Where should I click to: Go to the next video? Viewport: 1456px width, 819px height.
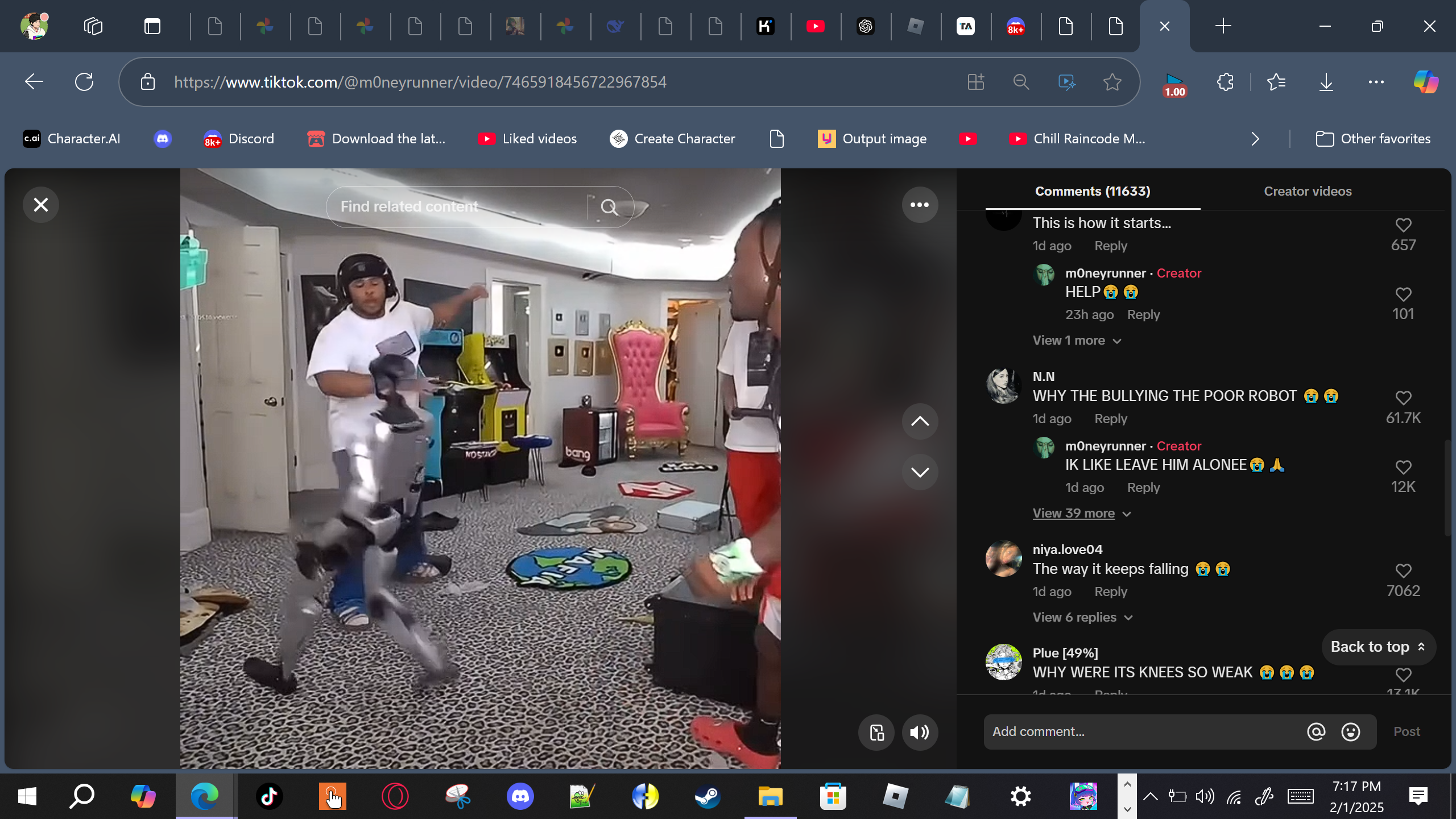[x=920, y=472]
